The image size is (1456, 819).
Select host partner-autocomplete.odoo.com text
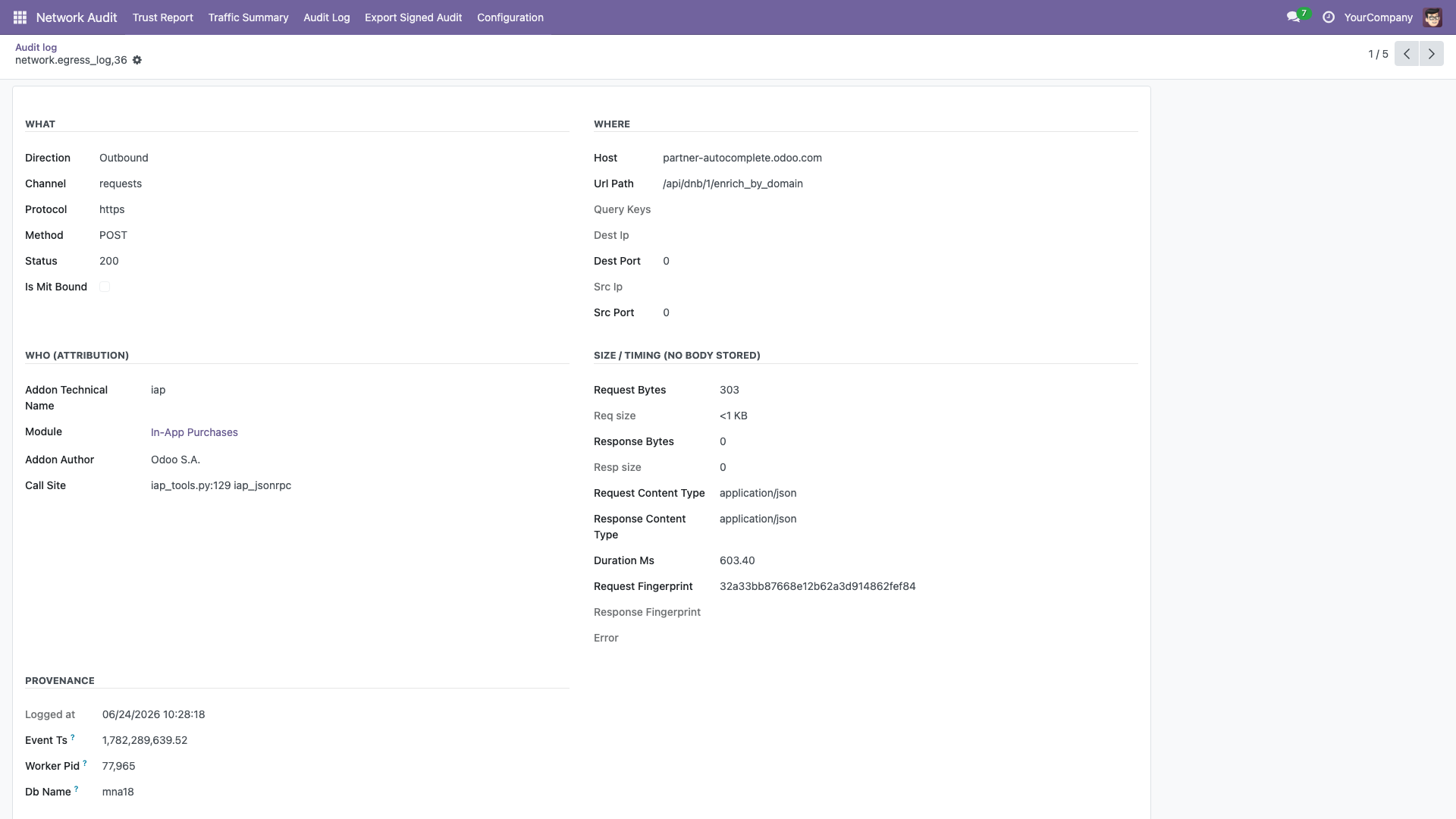tap(742, 158)
